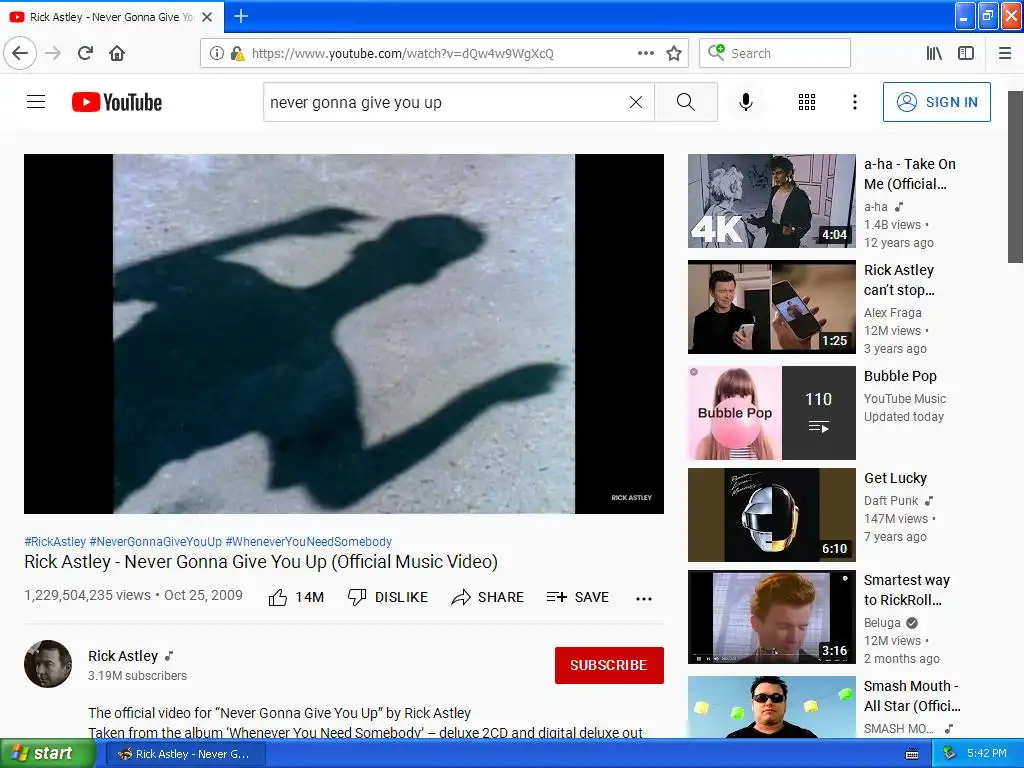This screenshot has height=768, width=1024.
Task: Click the browser forward arrow
Action: [x=53, y=54]
